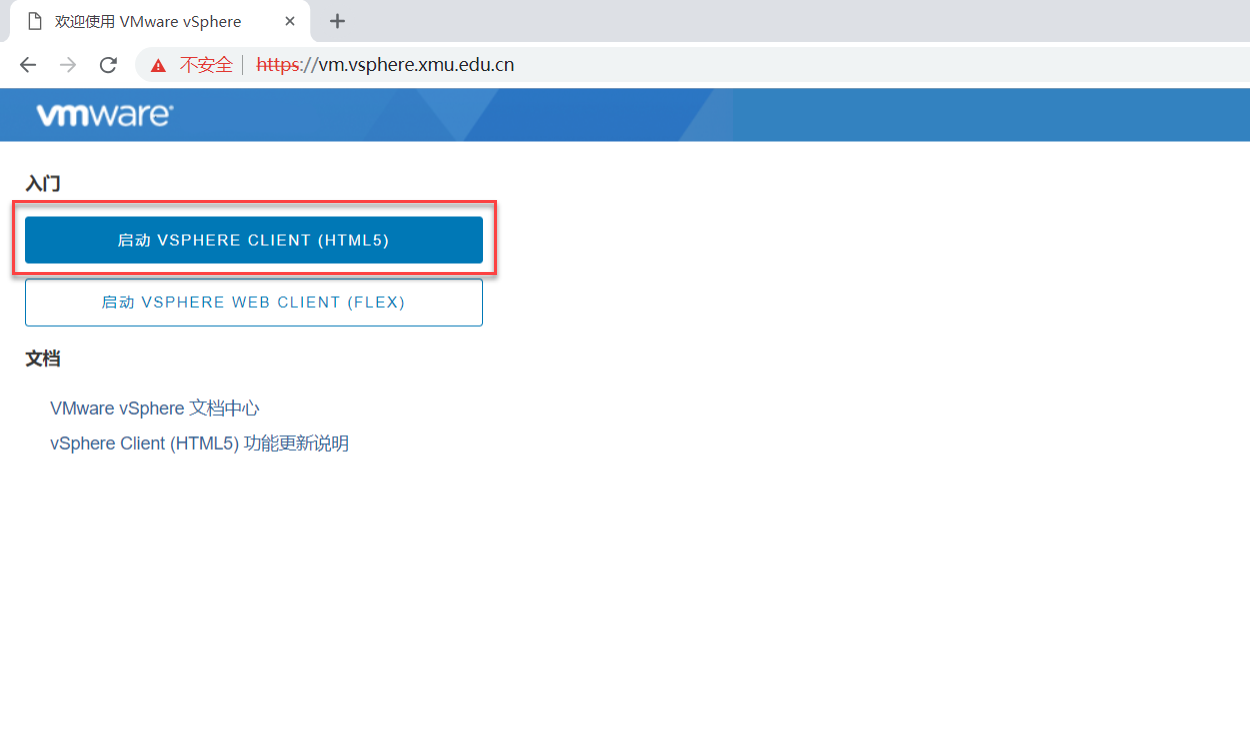Click the empty tab strip area
This screenshot has width=1250, height=750.
[x=800, y=21]
